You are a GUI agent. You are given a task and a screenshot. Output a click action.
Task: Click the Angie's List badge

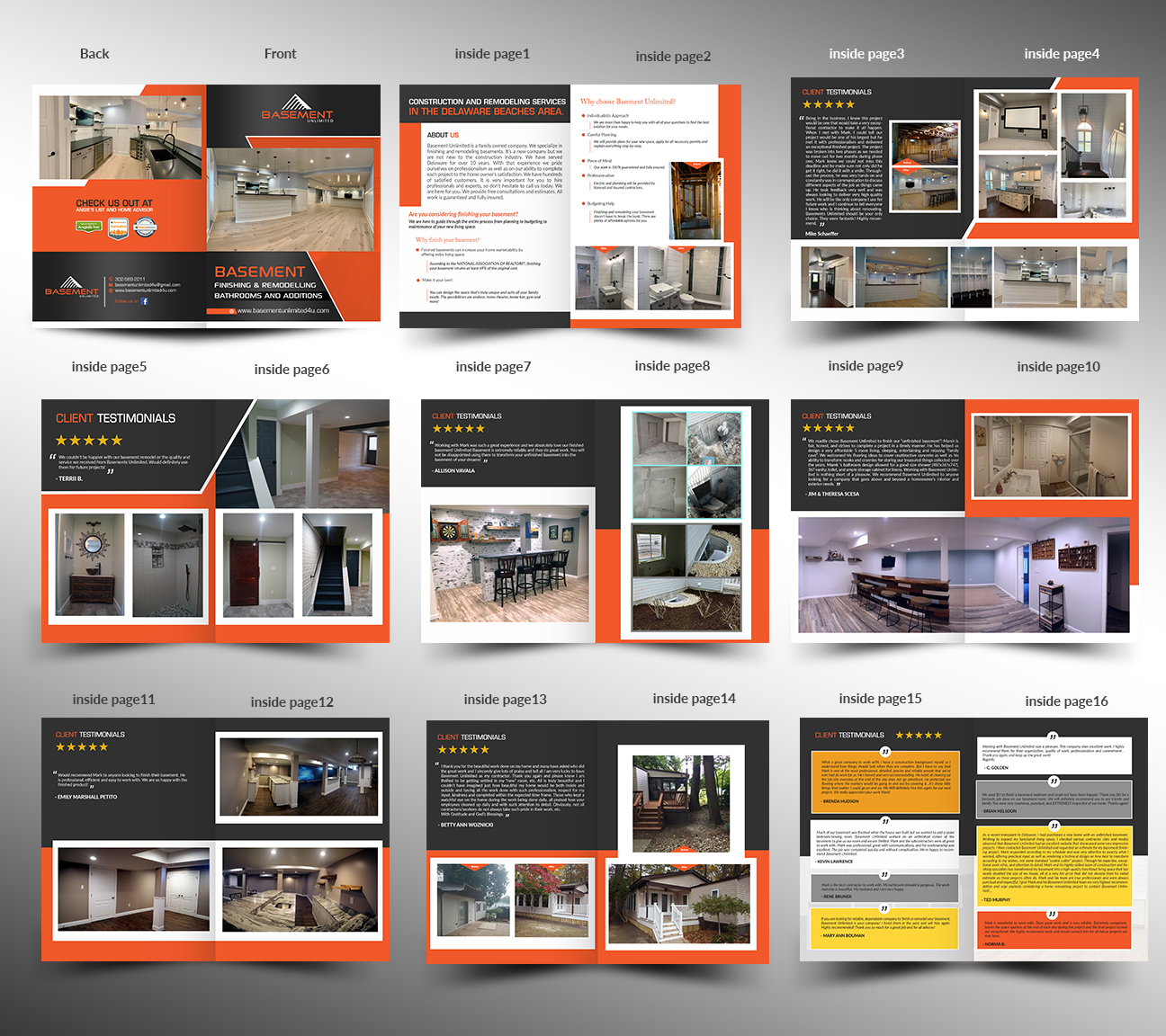pyautogui.click(x=89, y=228)
